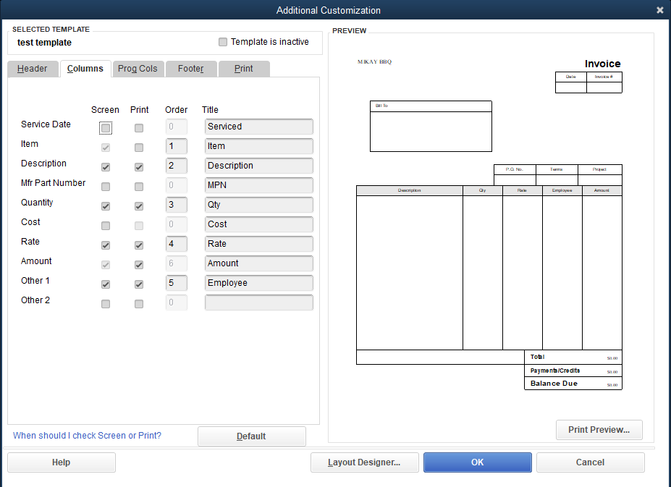Switch to the Header tab

tap(32, 69)
